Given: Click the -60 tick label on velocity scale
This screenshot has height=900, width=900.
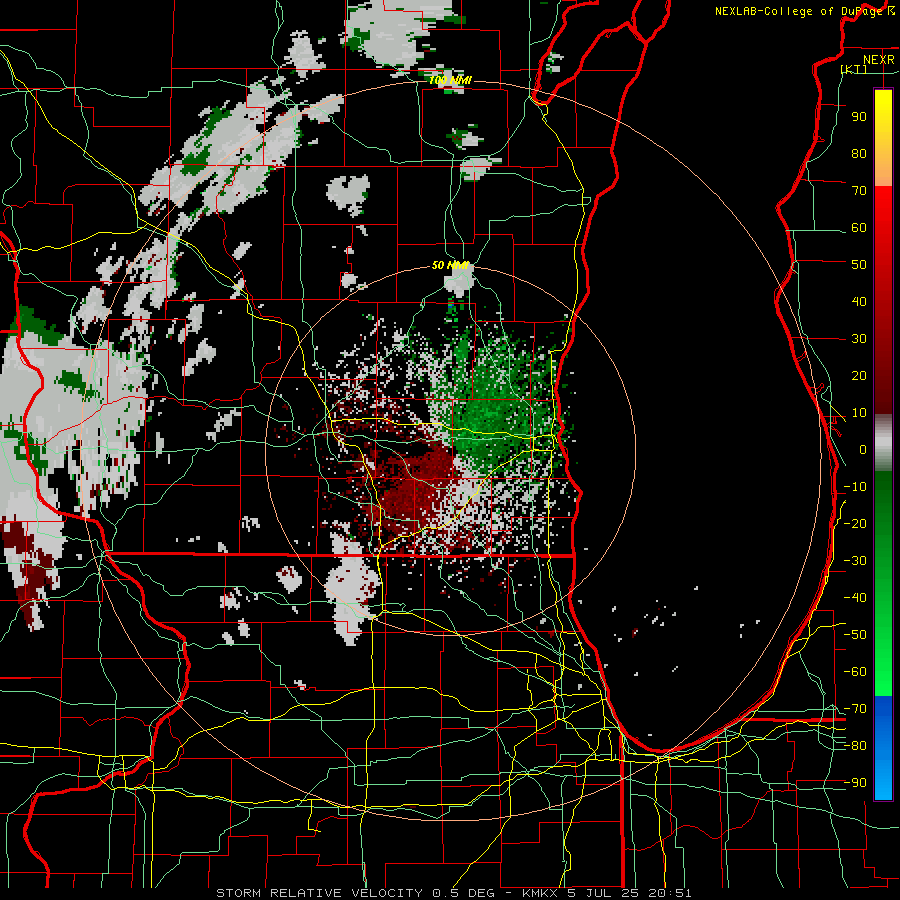Looking at the screenshot, I should click(x=855, y=672).
